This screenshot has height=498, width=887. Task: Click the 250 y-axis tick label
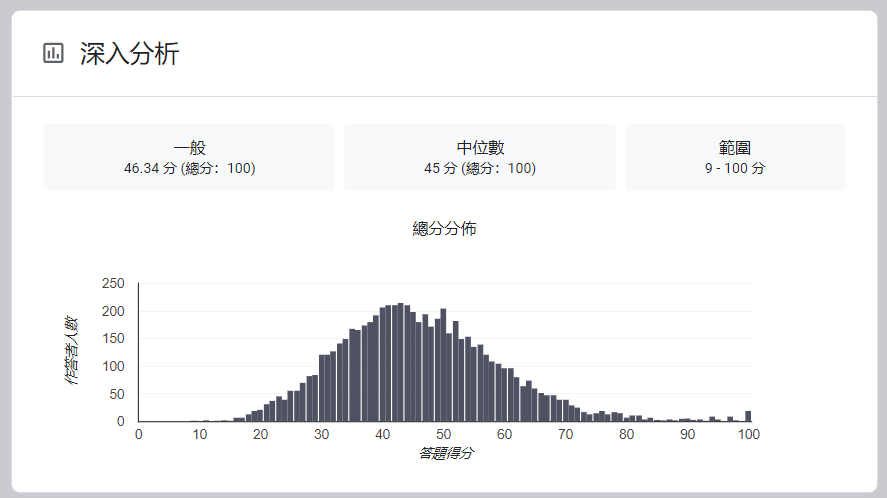113,284
